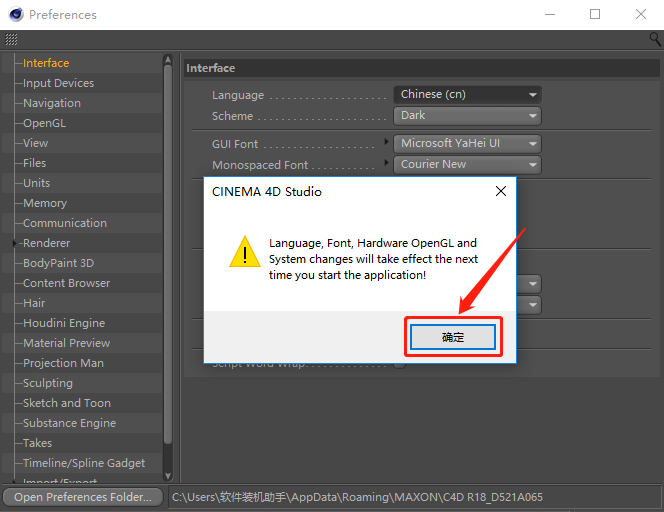Click the category list scroll up arrow
Viewport: 664px width, 512px height.
(168, 59)
